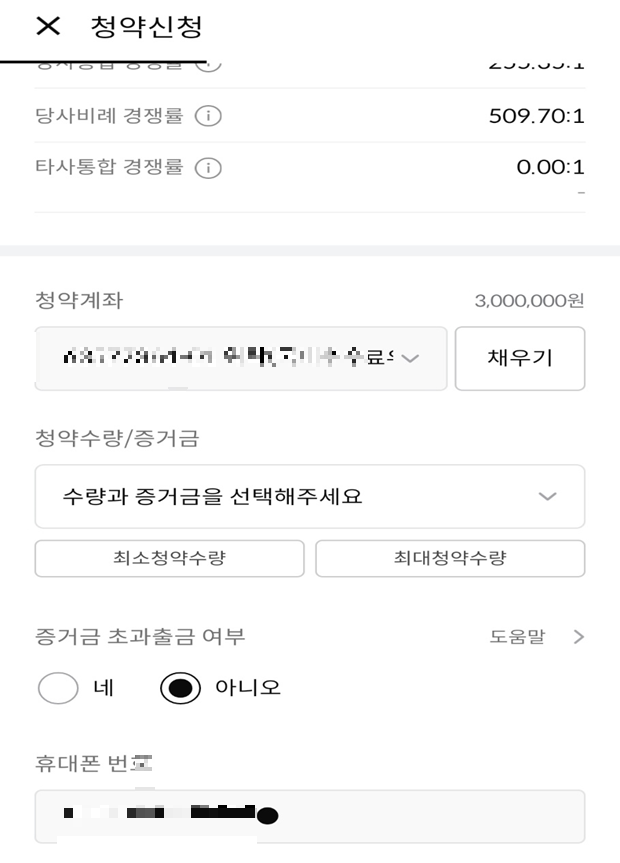Click the 최대청약수량 button
The height and width of the screenshot is (863, 620).
pyautogui.click(x=450, y=558)
